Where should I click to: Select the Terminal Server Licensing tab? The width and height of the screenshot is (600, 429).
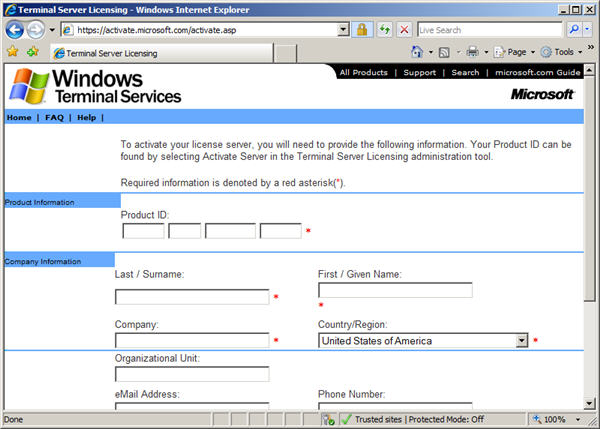point(161,53)
